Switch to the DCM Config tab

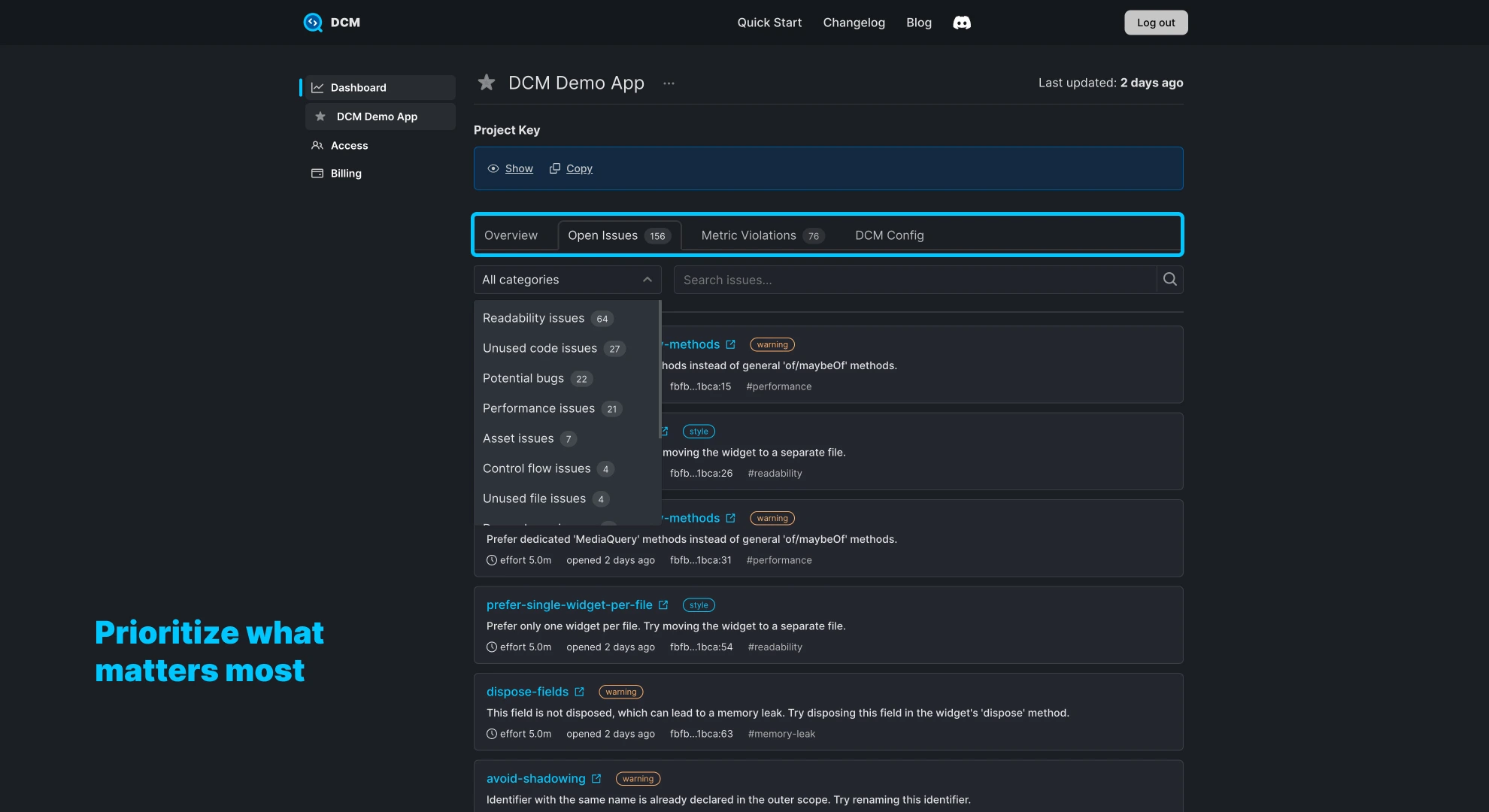[889, 235]
